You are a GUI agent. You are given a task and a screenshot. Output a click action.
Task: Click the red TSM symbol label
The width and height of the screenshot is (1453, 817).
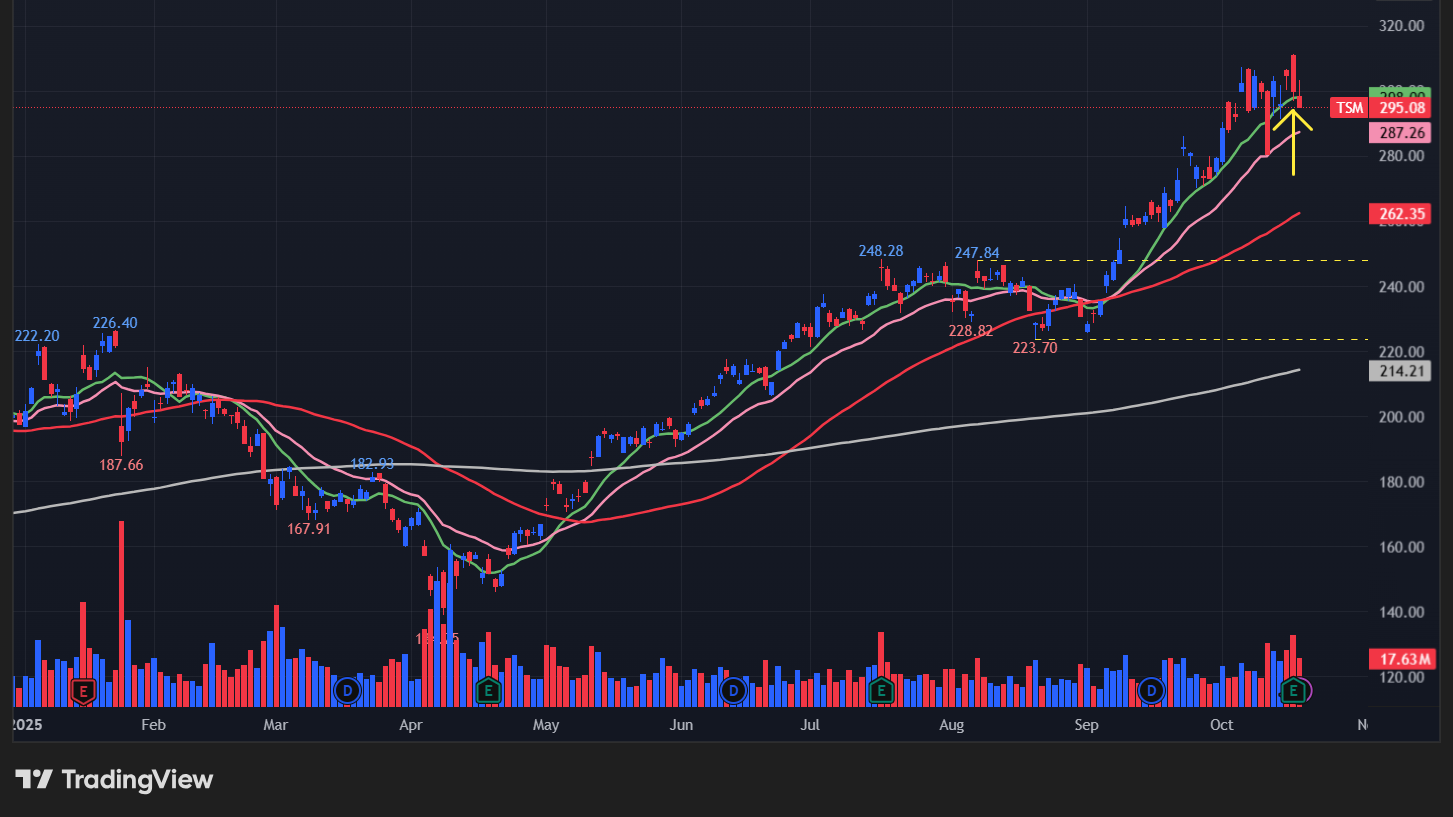(1349, 108)
